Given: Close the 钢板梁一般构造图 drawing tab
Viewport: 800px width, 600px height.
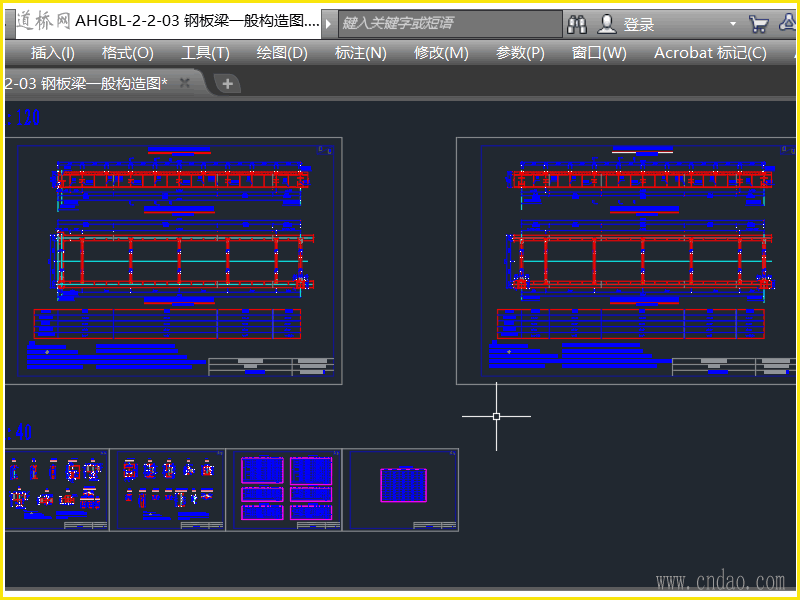Looking at the screenshot, I should tap(185, 83).
